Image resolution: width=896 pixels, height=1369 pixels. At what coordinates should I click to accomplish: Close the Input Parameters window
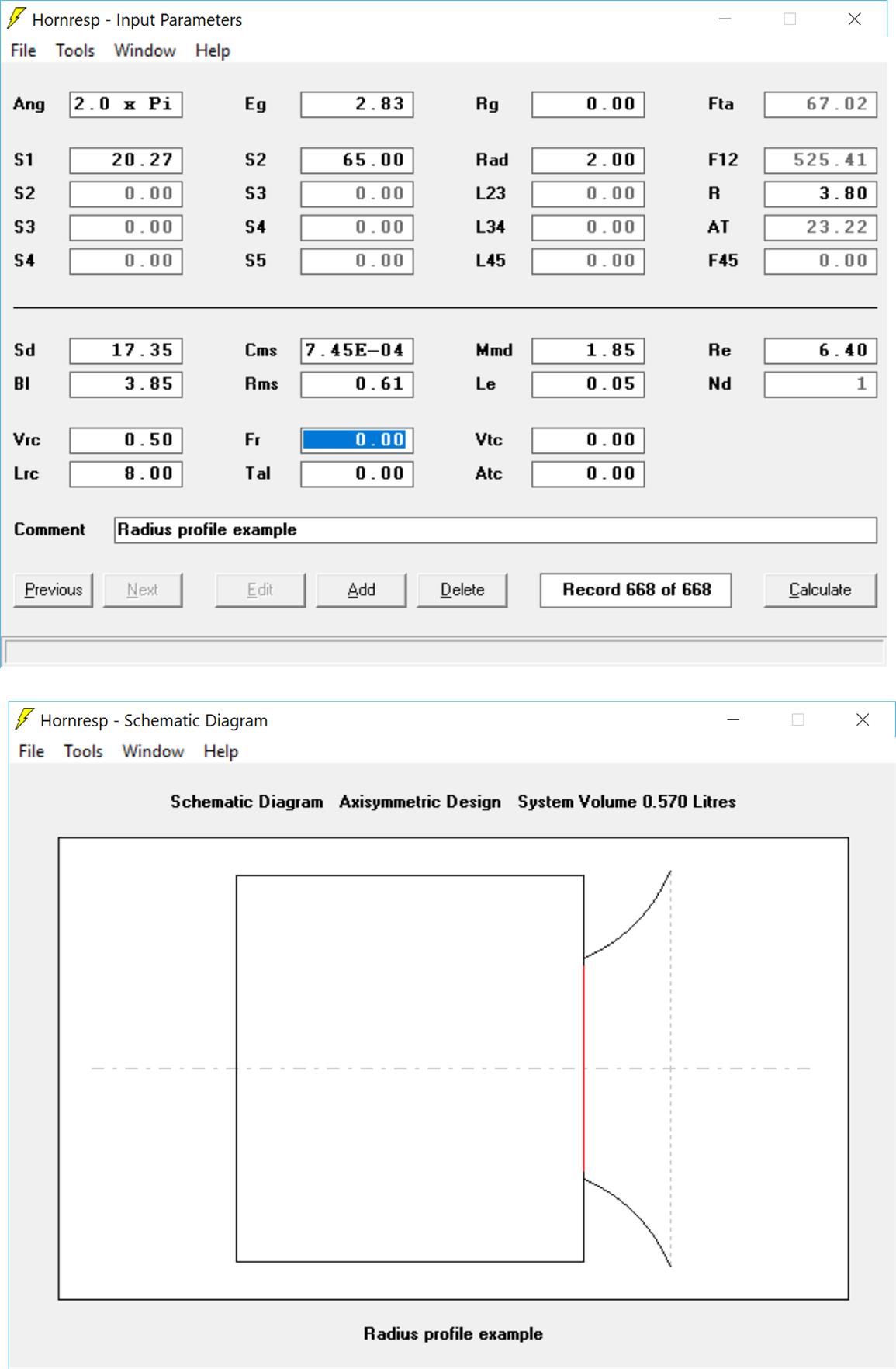(x=854, y=19)
